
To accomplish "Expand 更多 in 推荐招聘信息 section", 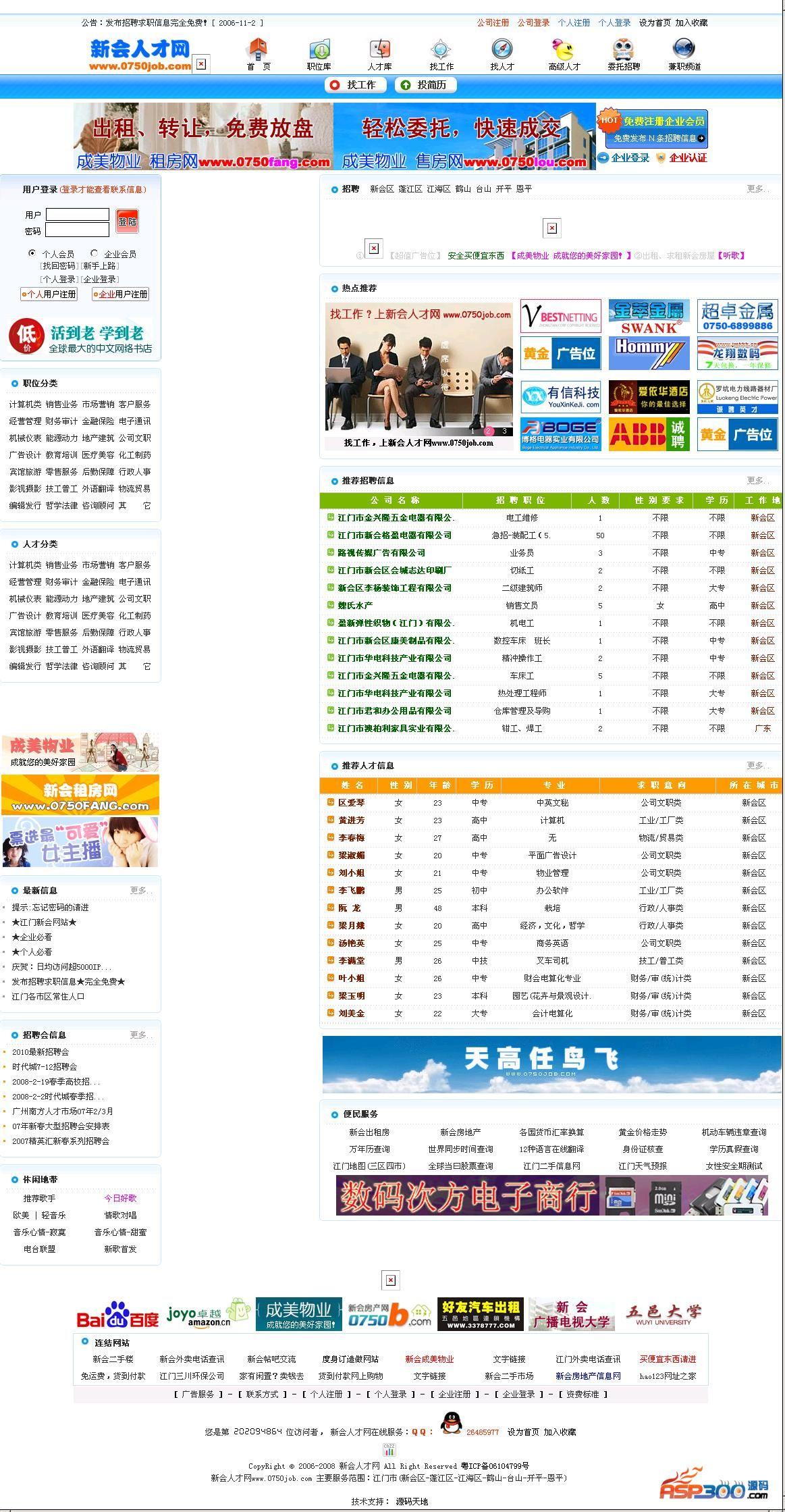I will 757,481.
